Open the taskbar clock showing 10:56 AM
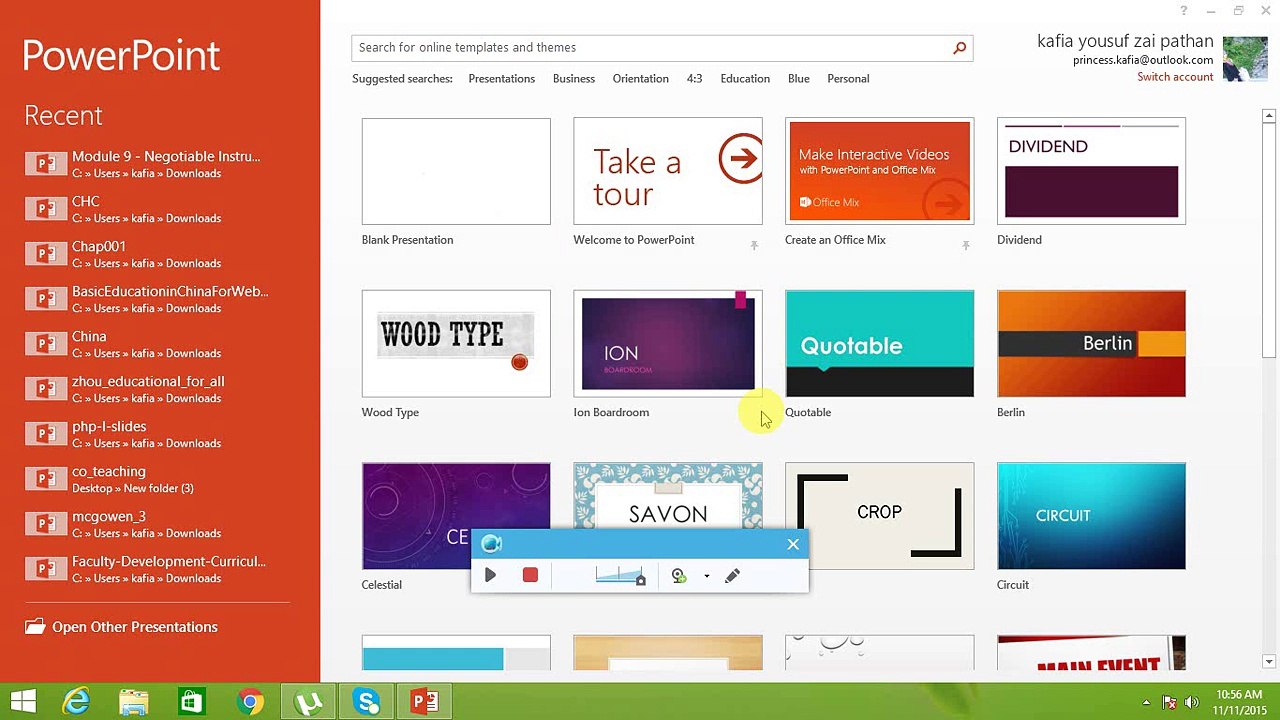This screenshot has width=1280, height=720. coord(1237,702)
